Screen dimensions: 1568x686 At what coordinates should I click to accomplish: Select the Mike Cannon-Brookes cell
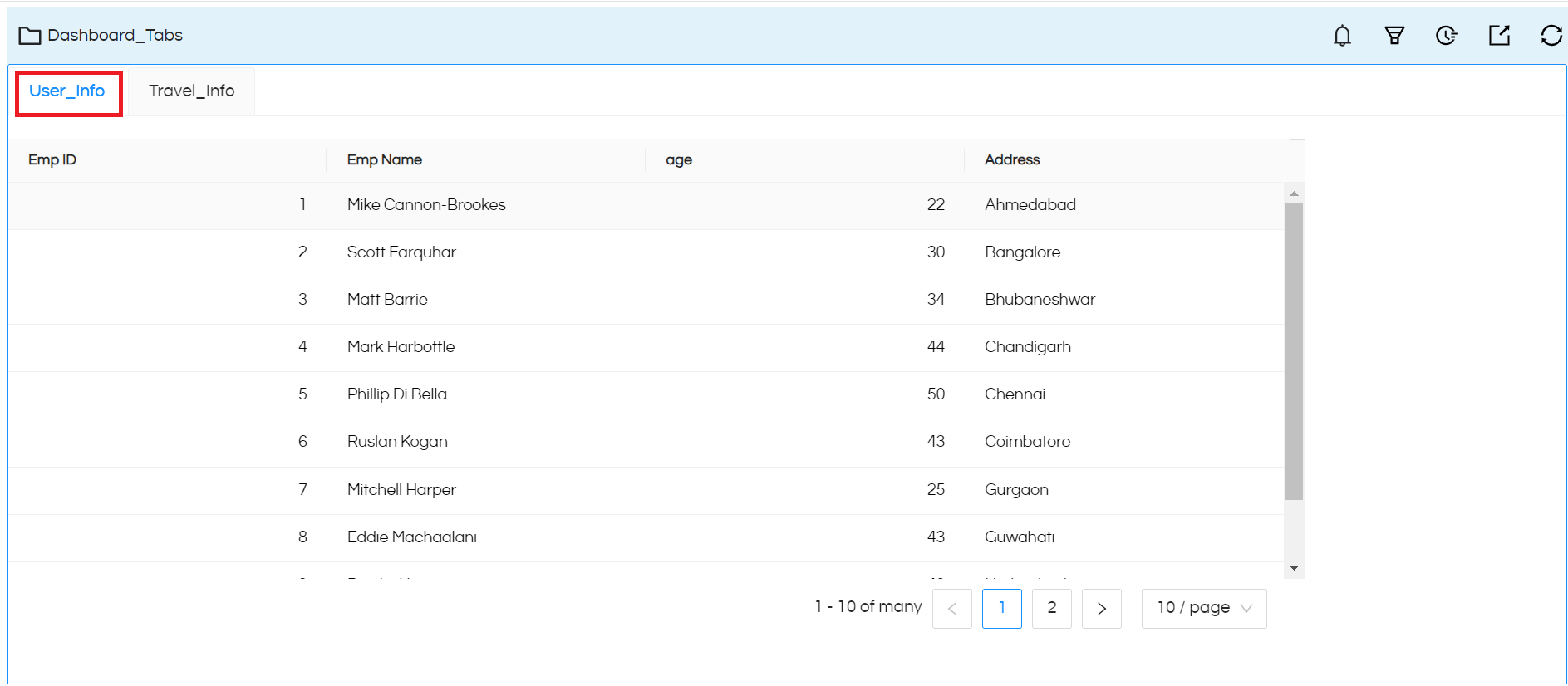pyautogui.click(x=486, y=205)
